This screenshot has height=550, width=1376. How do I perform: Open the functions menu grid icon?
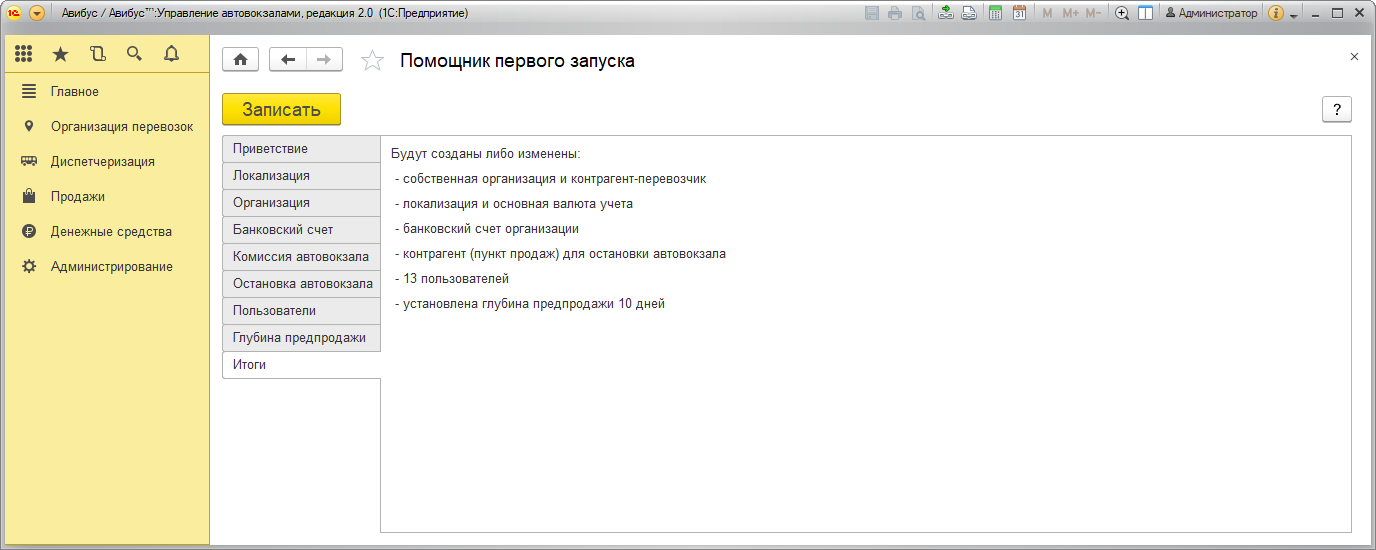[24, 54]
